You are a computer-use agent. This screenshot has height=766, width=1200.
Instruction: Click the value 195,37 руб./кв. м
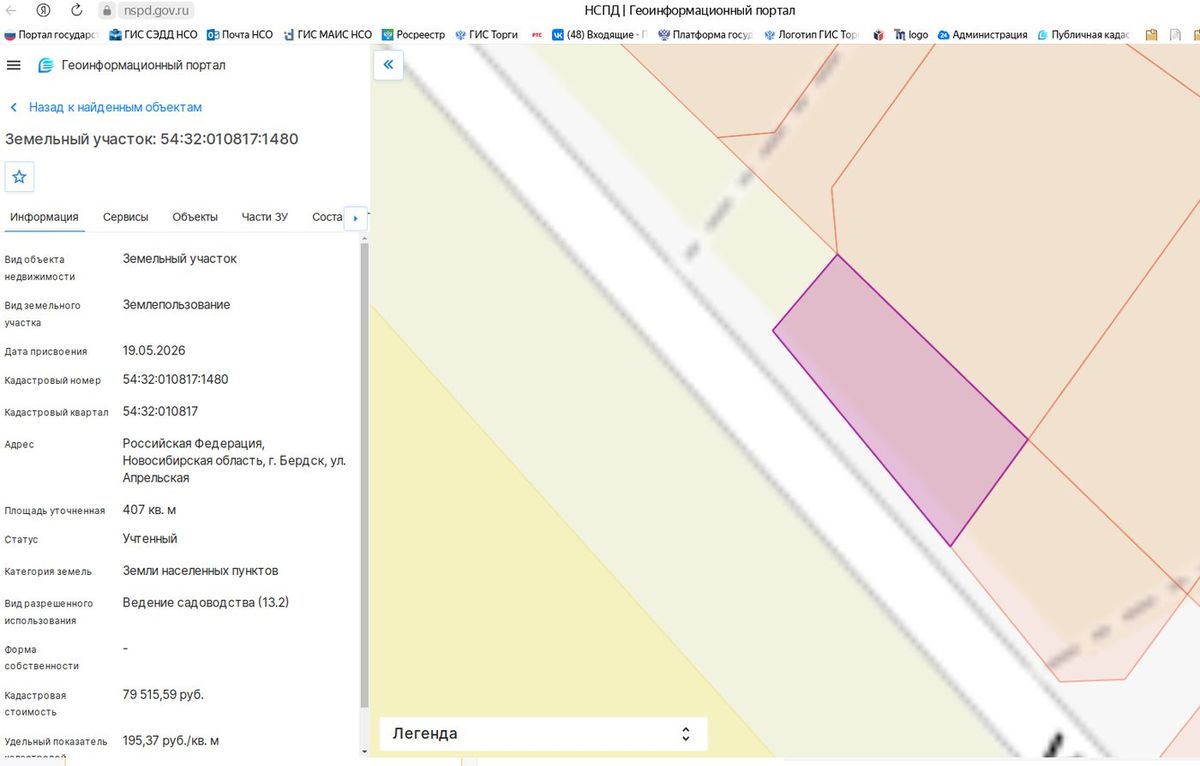[171, 741]
